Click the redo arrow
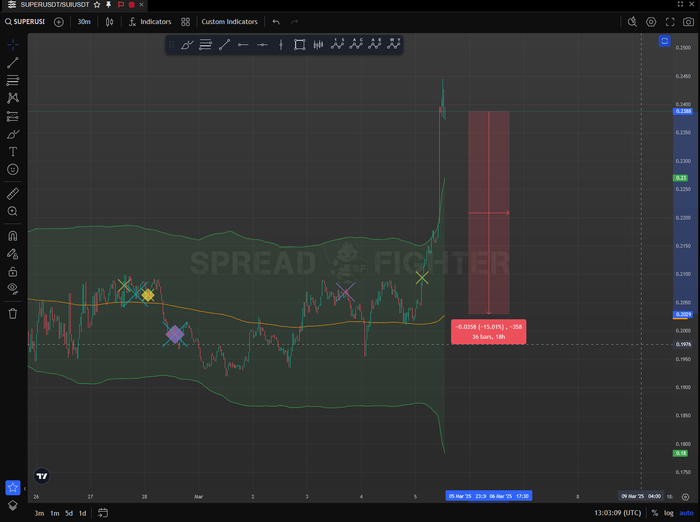This screenshot has width=700, height=522. pos(294,21)
